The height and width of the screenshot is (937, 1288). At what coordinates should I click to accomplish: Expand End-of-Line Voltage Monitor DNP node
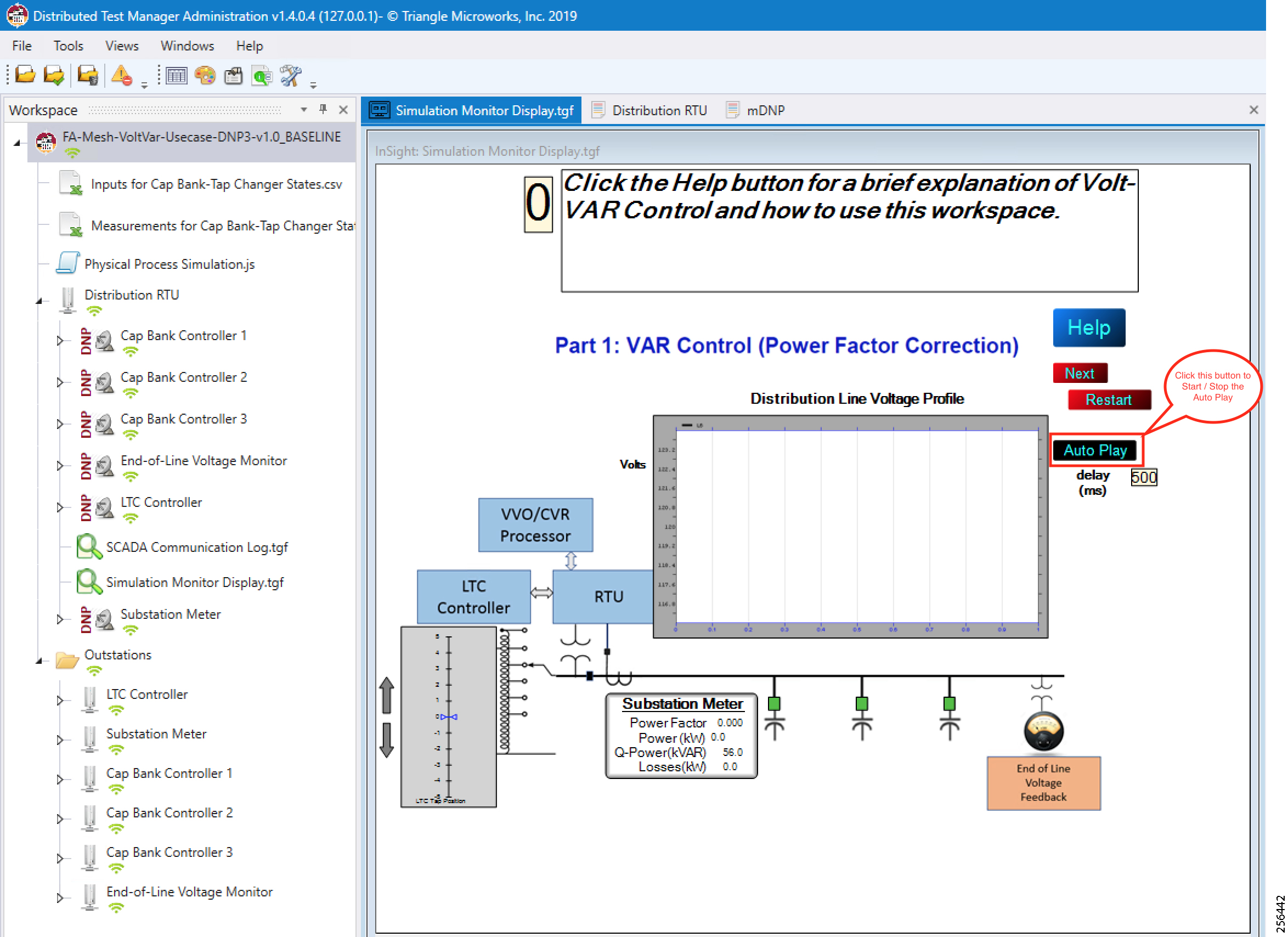60,466
